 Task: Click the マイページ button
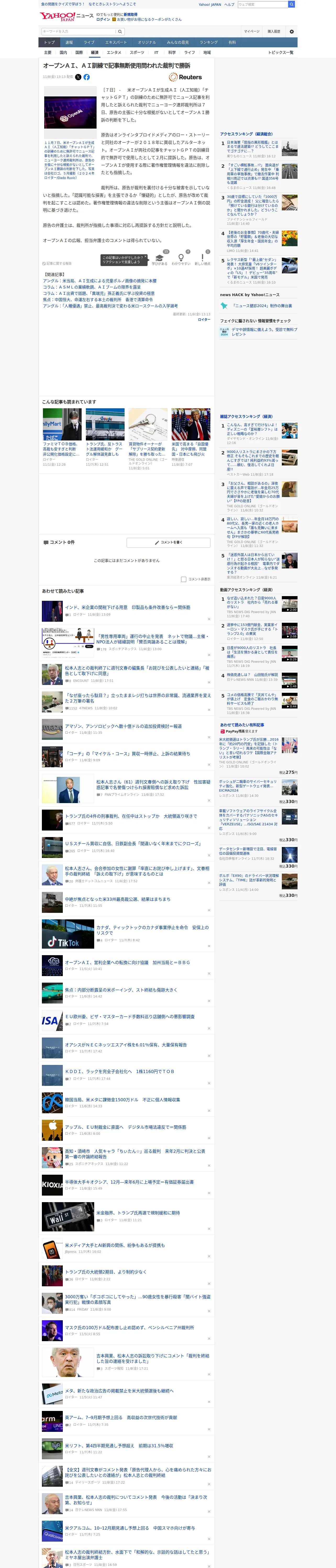pyautogui.click(x=251, y=31)
